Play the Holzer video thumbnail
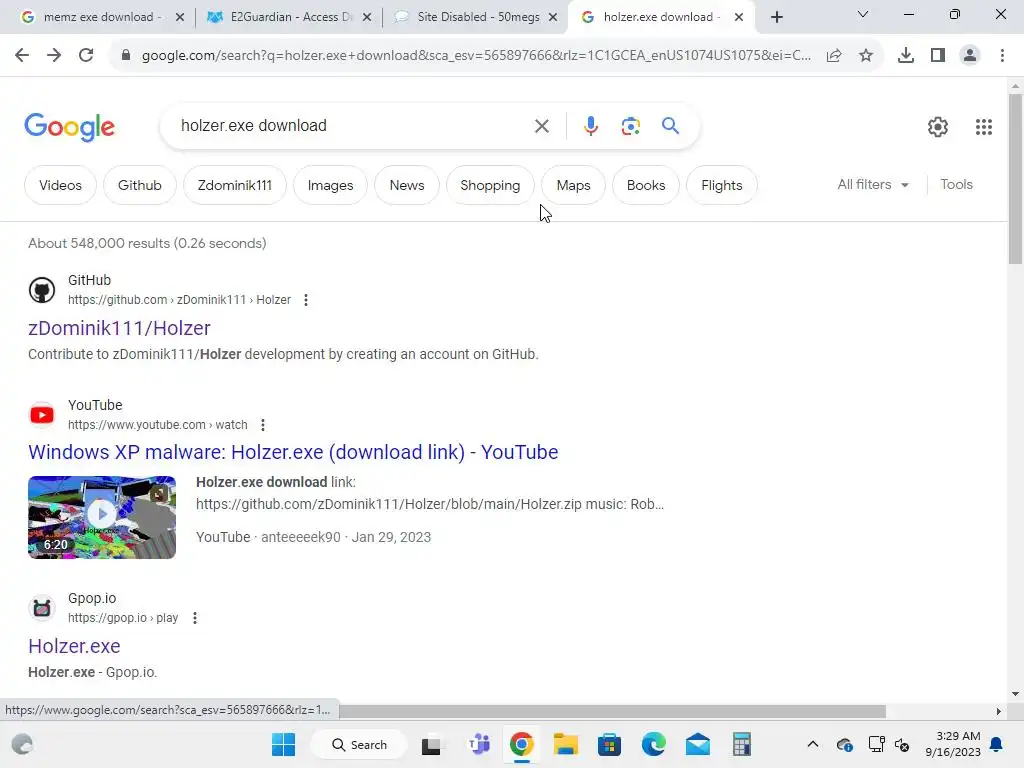This screenshot has height=768, width=1024. click(x=102, y=517)
